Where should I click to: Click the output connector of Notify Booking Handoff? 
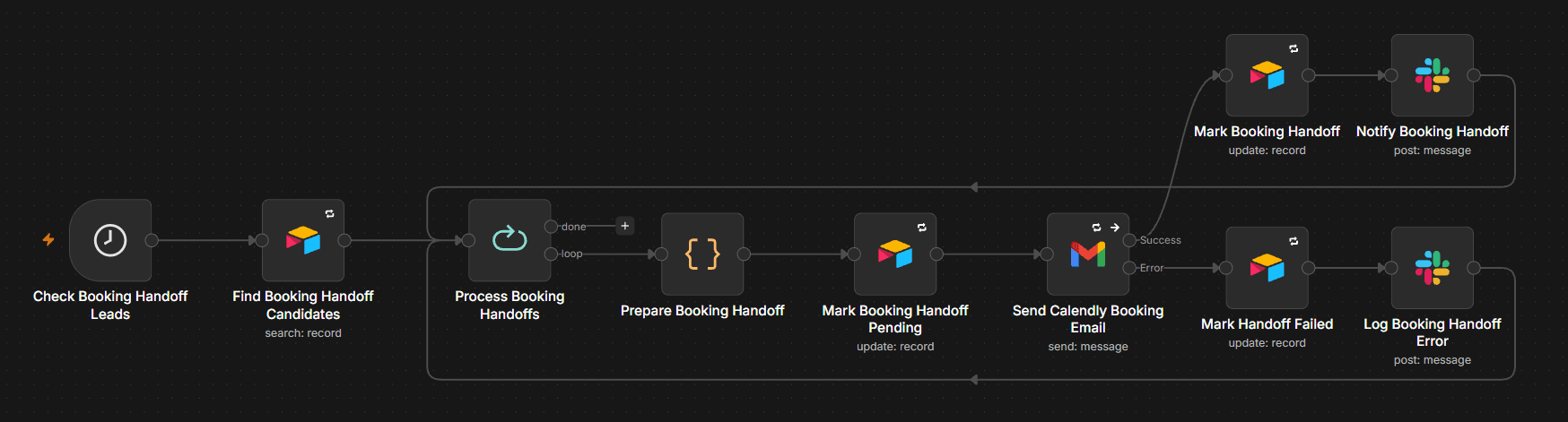point(1474,75)
